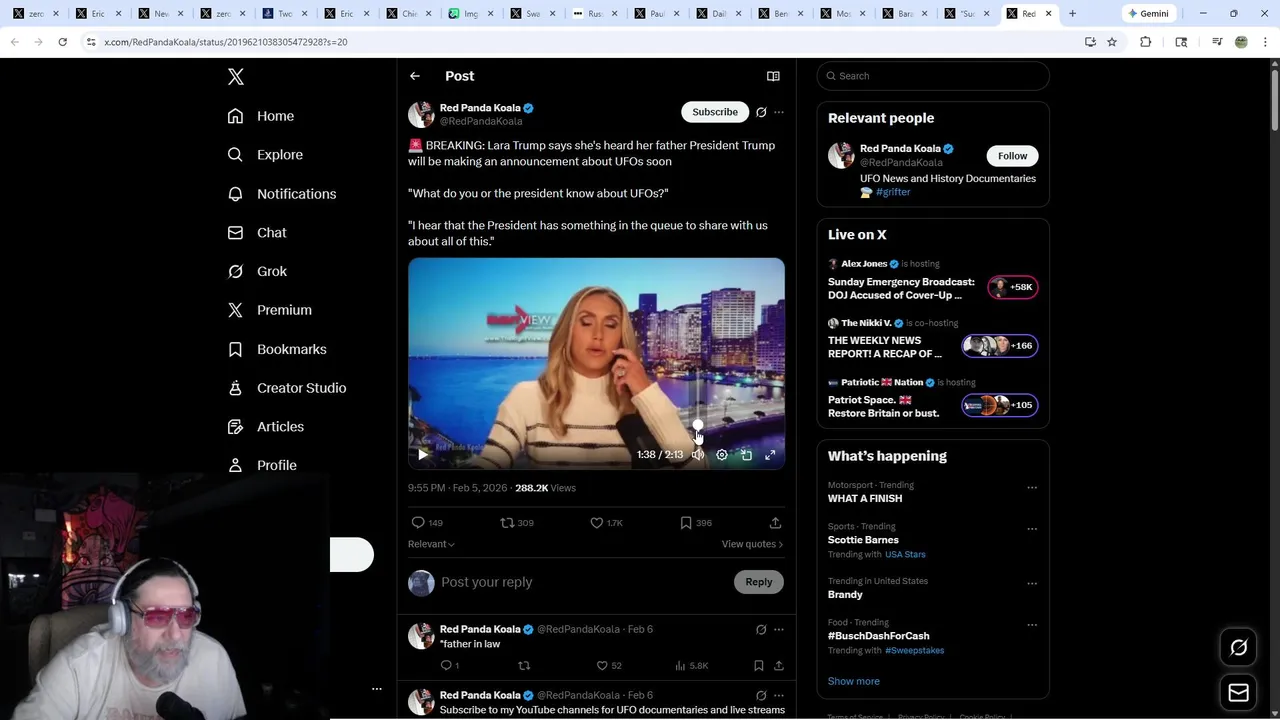The width and height of the screenshot is (1280, 720).
Task: Play the video in the post
Action: click(423, 454)
